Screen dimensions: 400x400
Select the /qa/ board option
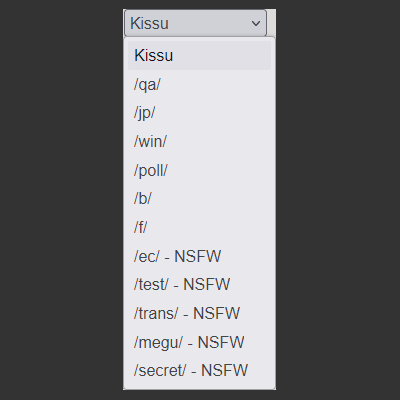pos(199,84)
